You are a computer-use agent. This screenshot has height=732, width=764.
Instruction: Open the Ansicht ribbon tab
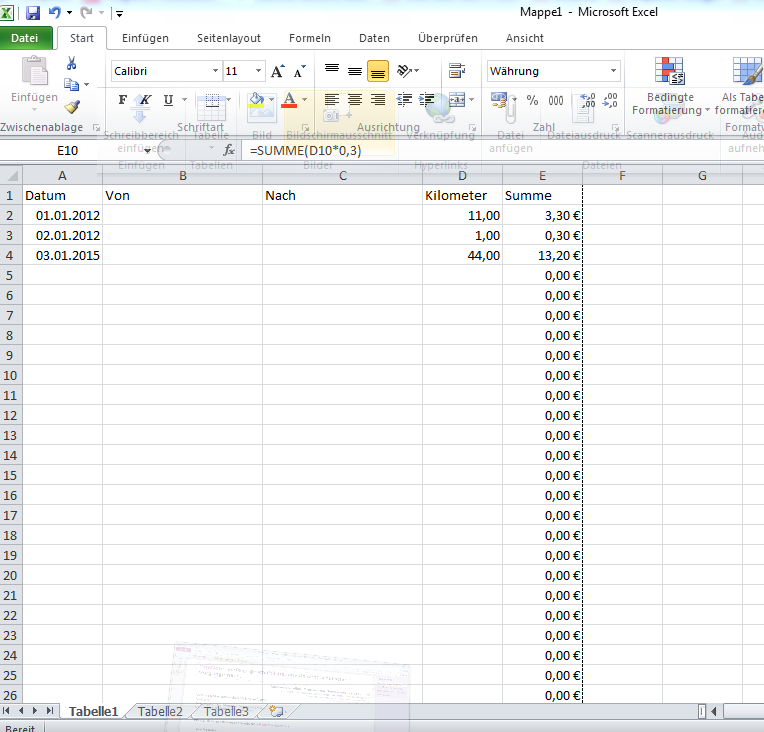pos(524,38)
